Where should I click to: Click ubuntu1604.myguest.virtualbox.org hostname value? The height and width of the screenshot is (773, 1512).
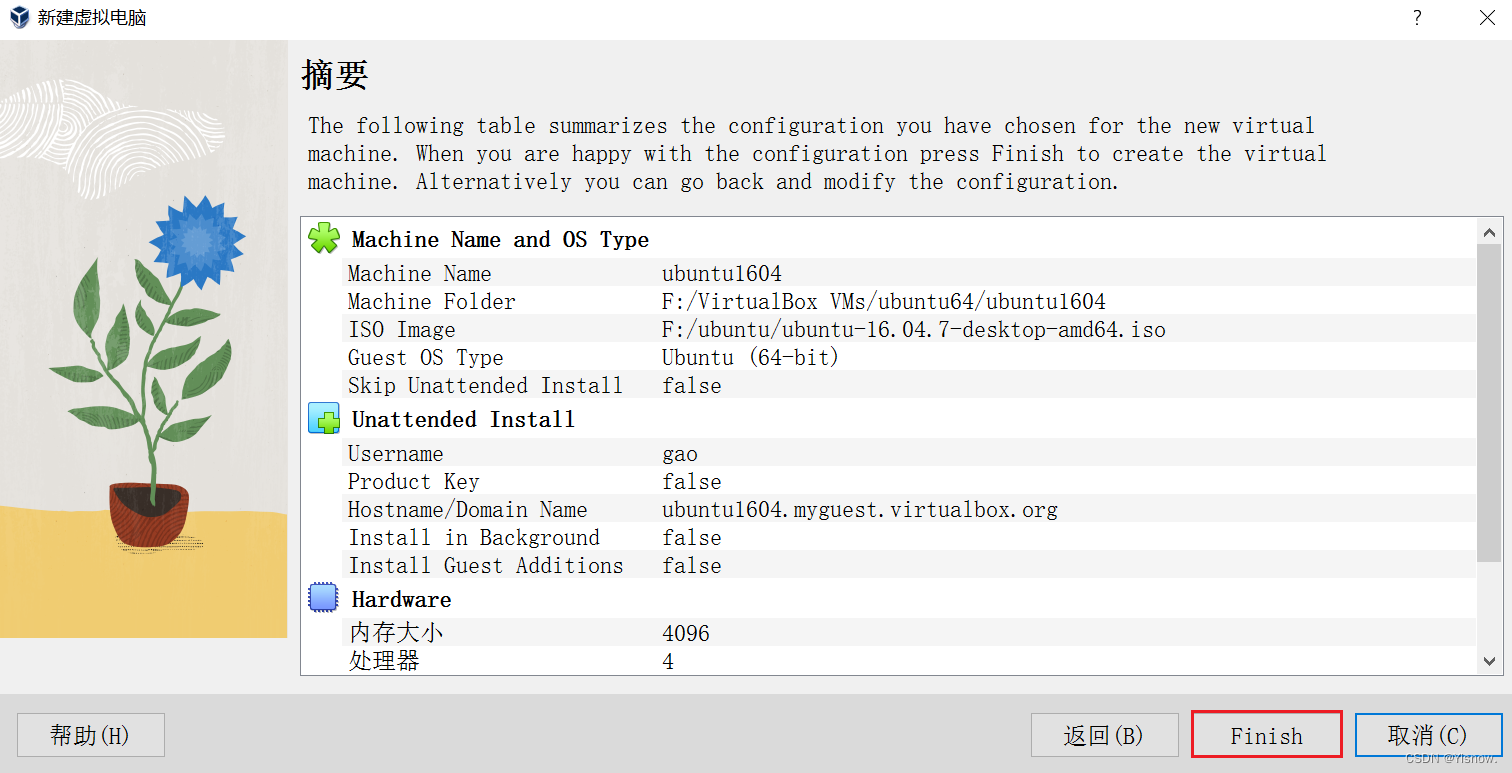860,510
